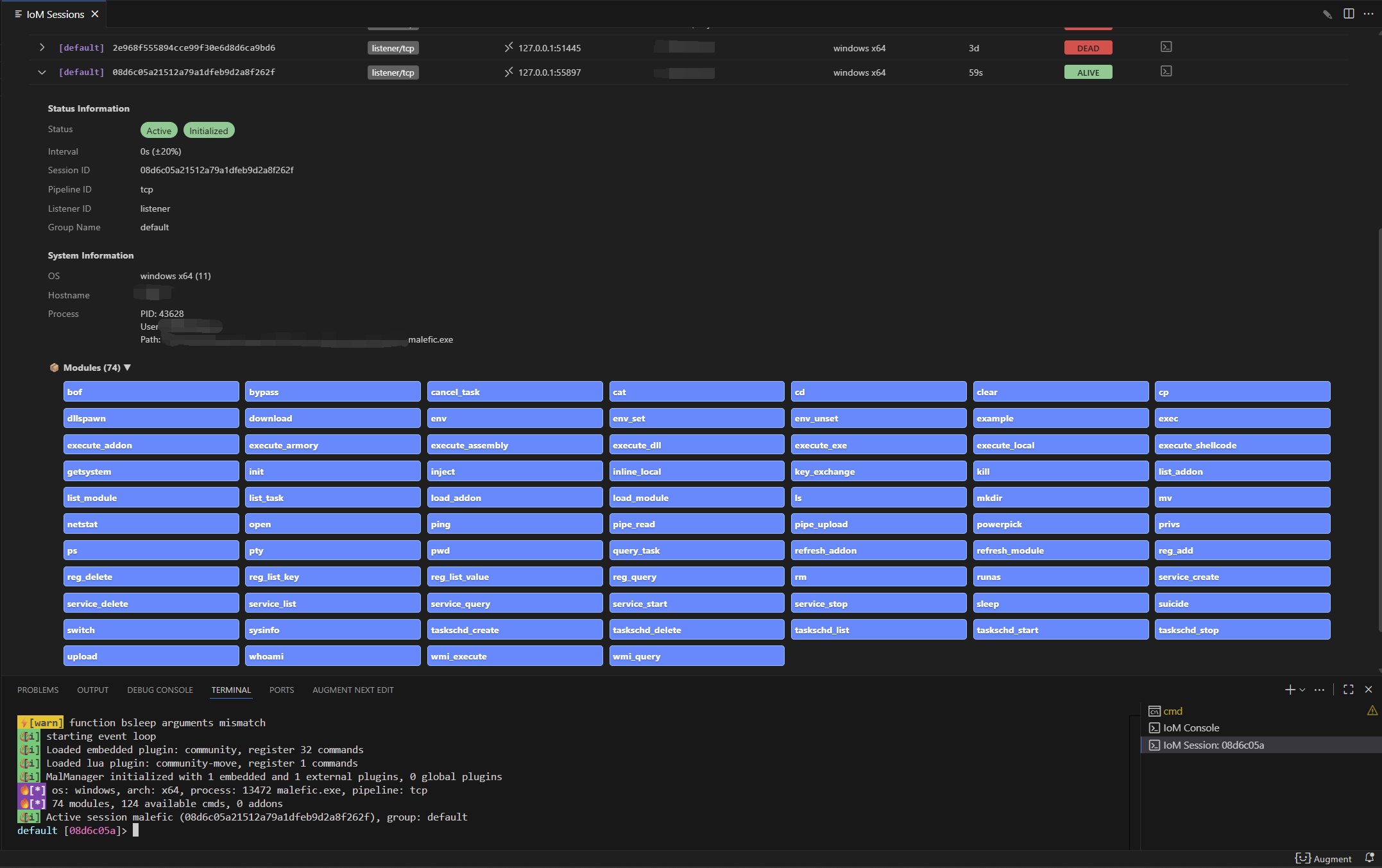Click the notifications bell in status bar
1382x868 pixels.
pos(1369,858)
